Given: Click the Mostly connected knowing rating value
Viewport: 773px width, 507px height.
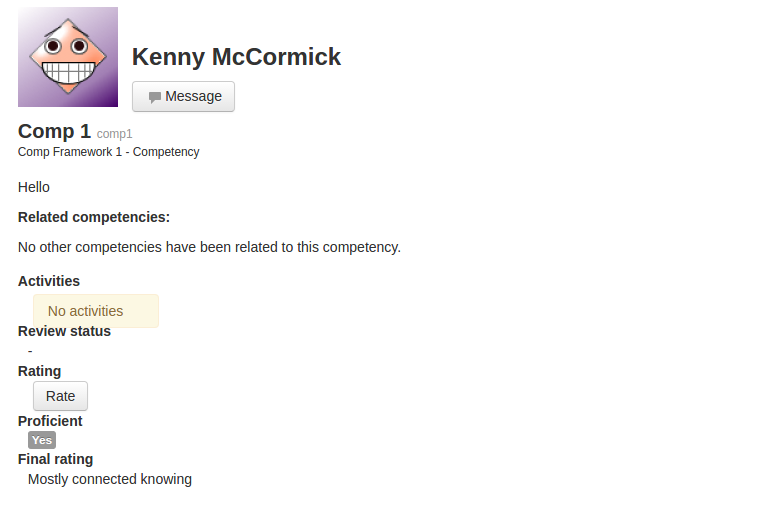Looking at the screenshot, I should (109, 479).
